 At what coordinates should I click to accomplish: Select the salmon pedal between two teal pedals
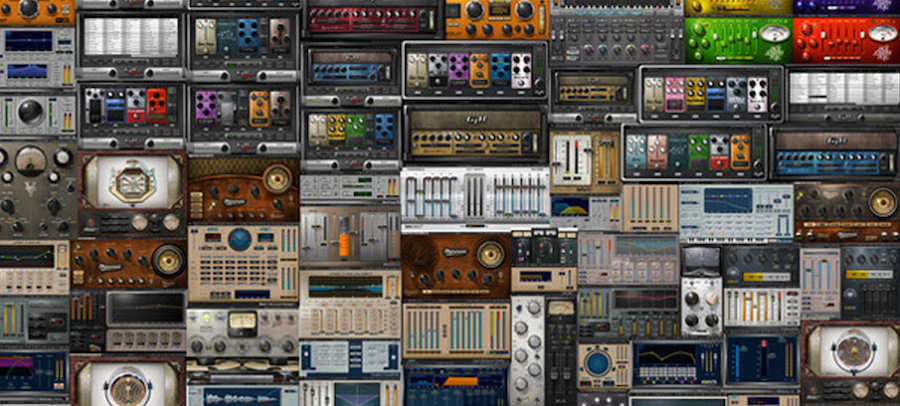pyautogui.click(x=657, y=152)
